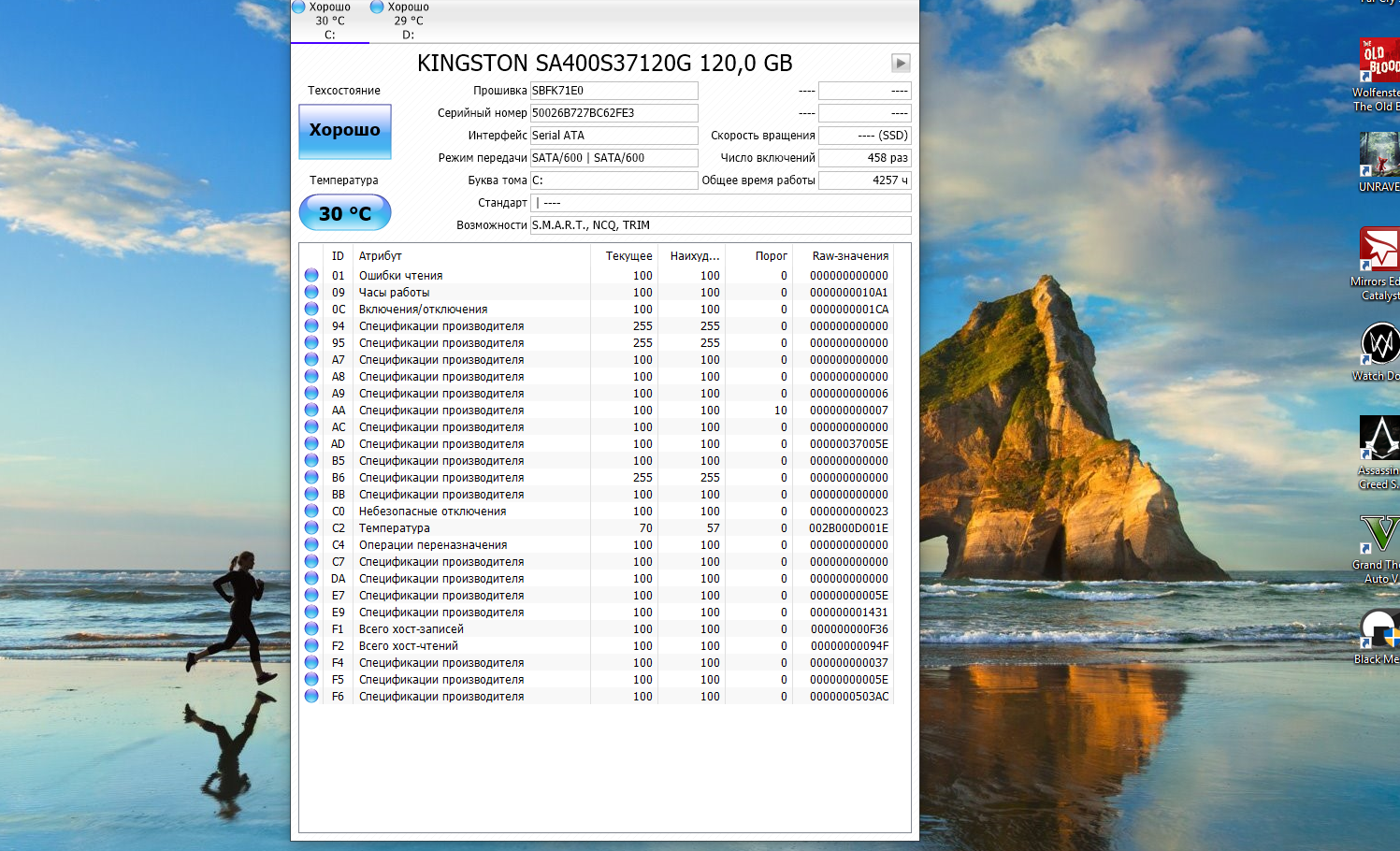Click the Атрибут column header
The height and width of the screenshot is (851, 1400).
pos(471,256)
